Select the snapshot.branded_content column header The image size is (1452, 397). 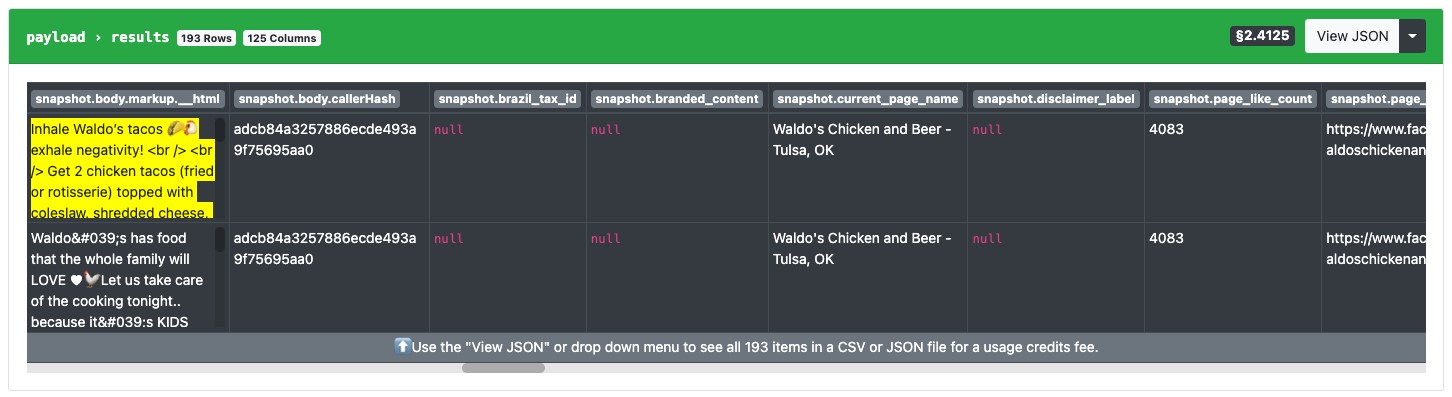pos(678,99)
